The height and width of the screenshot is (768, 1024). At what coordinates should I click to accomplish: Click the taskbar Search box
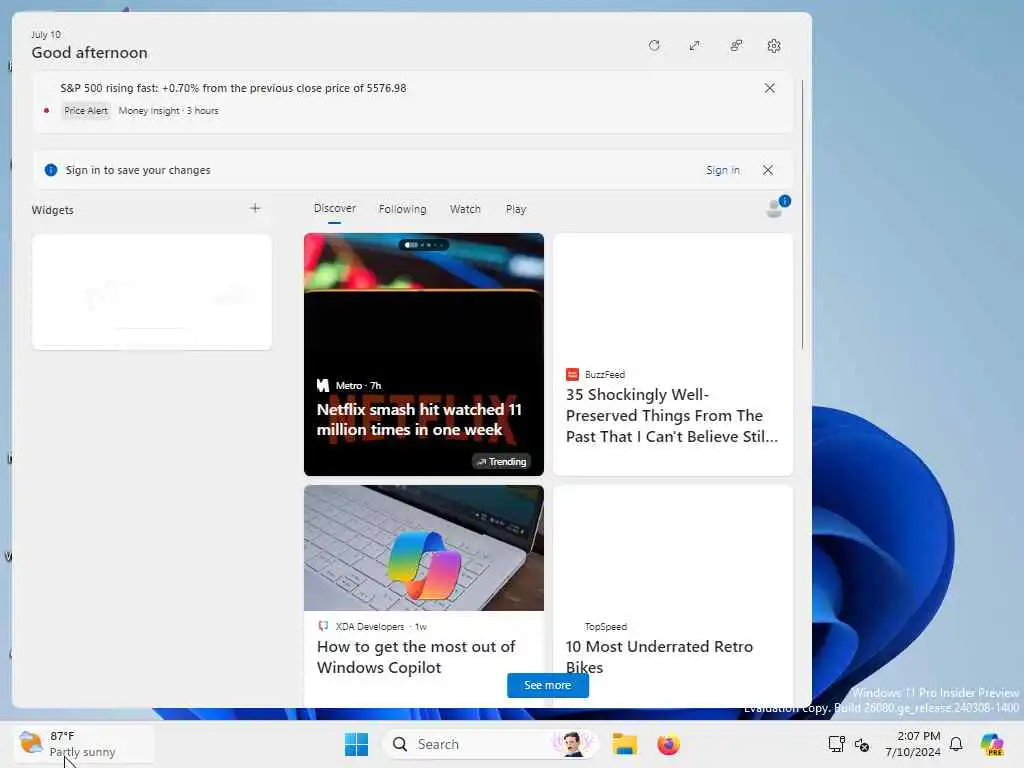[x=490, y=744]
